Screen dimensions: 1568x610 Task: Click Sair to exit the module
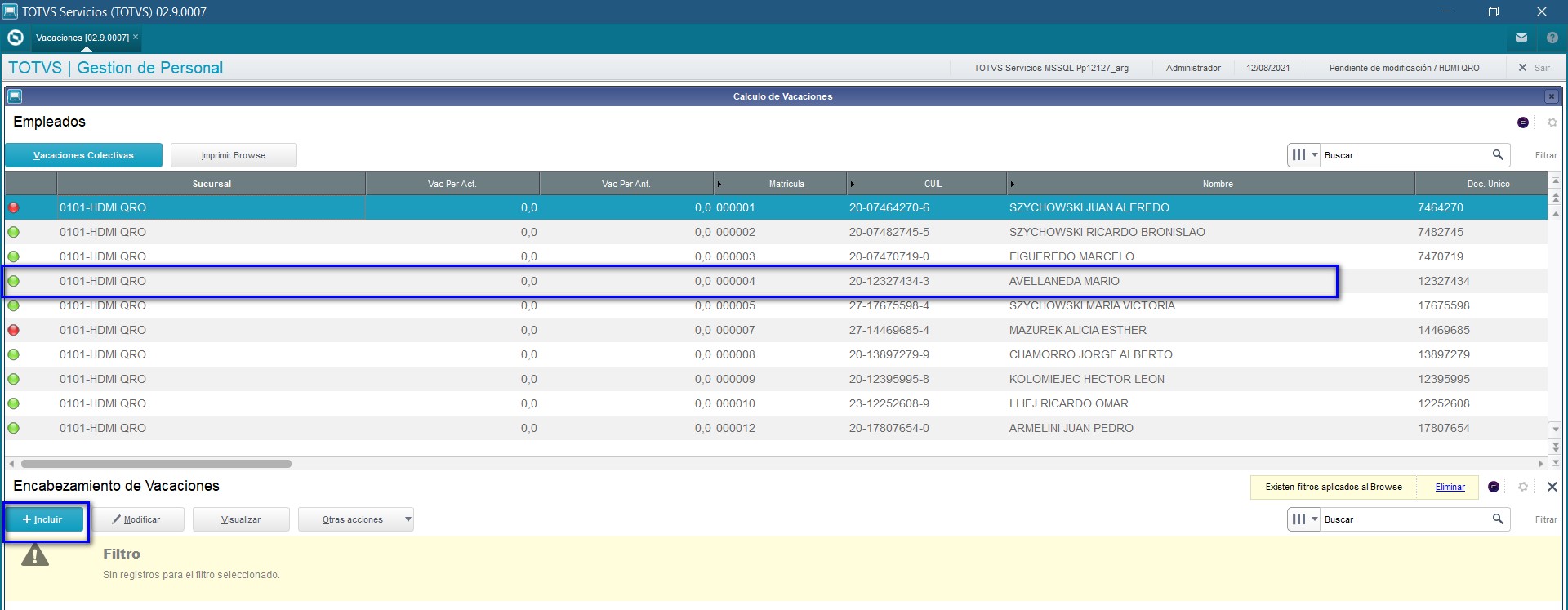(x=1535, y=68)
